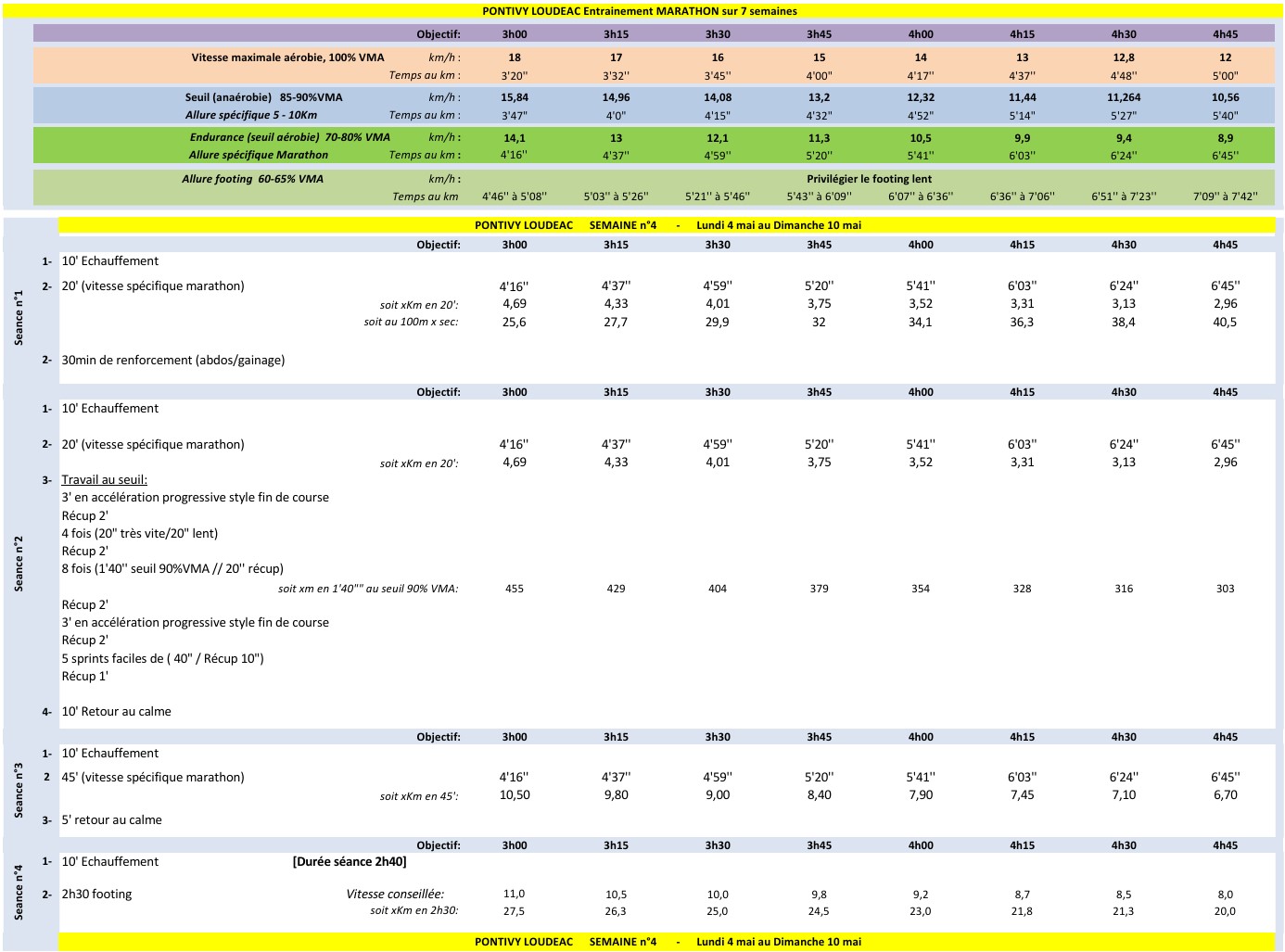Viewport: 1285px width, 952px height.
Task: Select the '5 sprints faciles' line
Action: [x=162, y=658]
